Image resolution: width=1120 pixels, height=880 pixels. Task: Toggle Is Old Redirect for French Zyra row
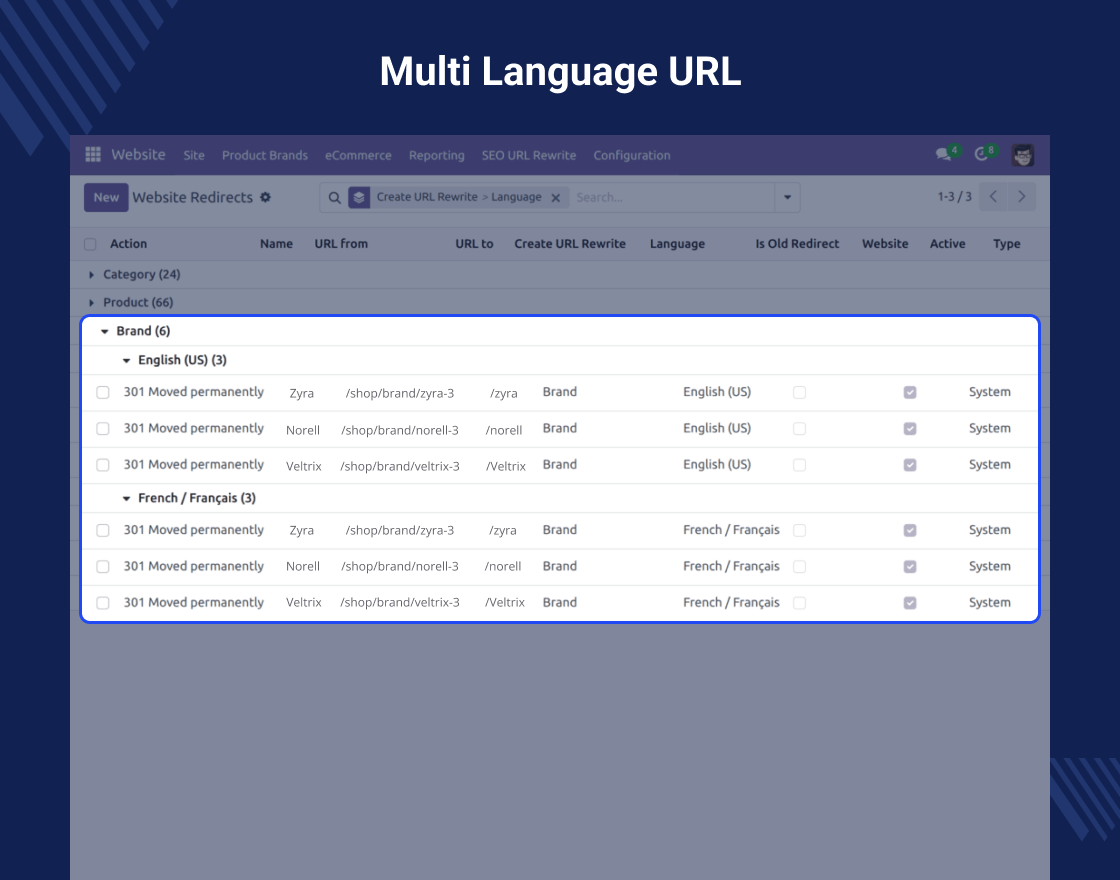[799, 531]
